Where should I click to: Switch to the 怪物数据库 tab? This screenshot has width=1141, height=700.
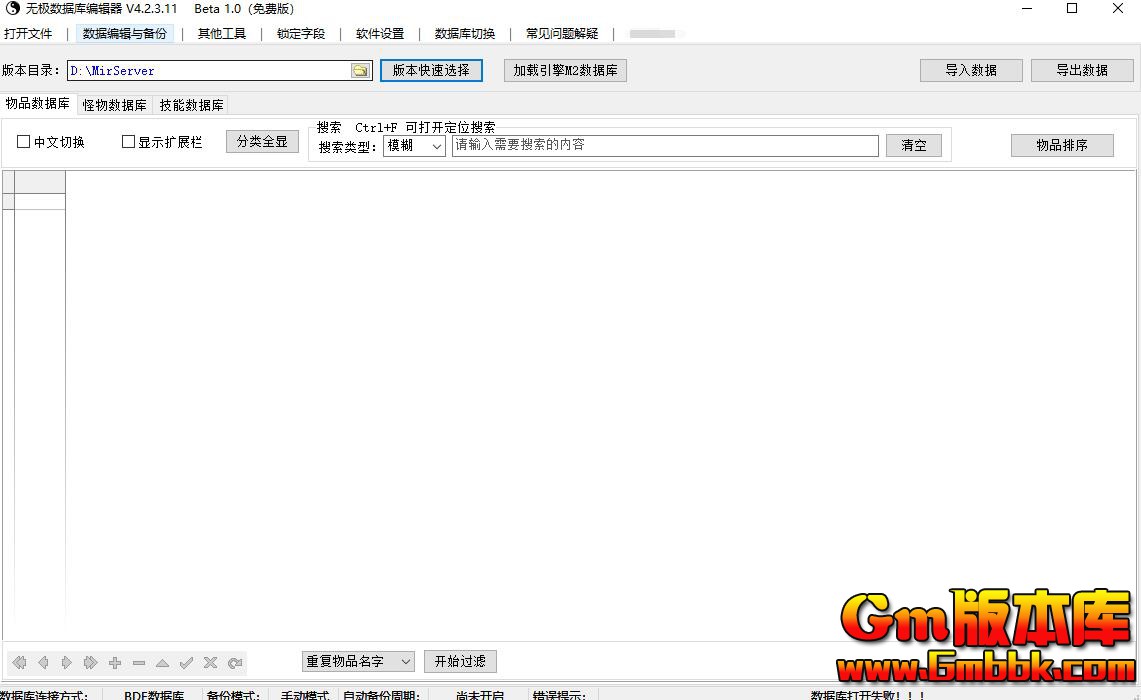114,104
